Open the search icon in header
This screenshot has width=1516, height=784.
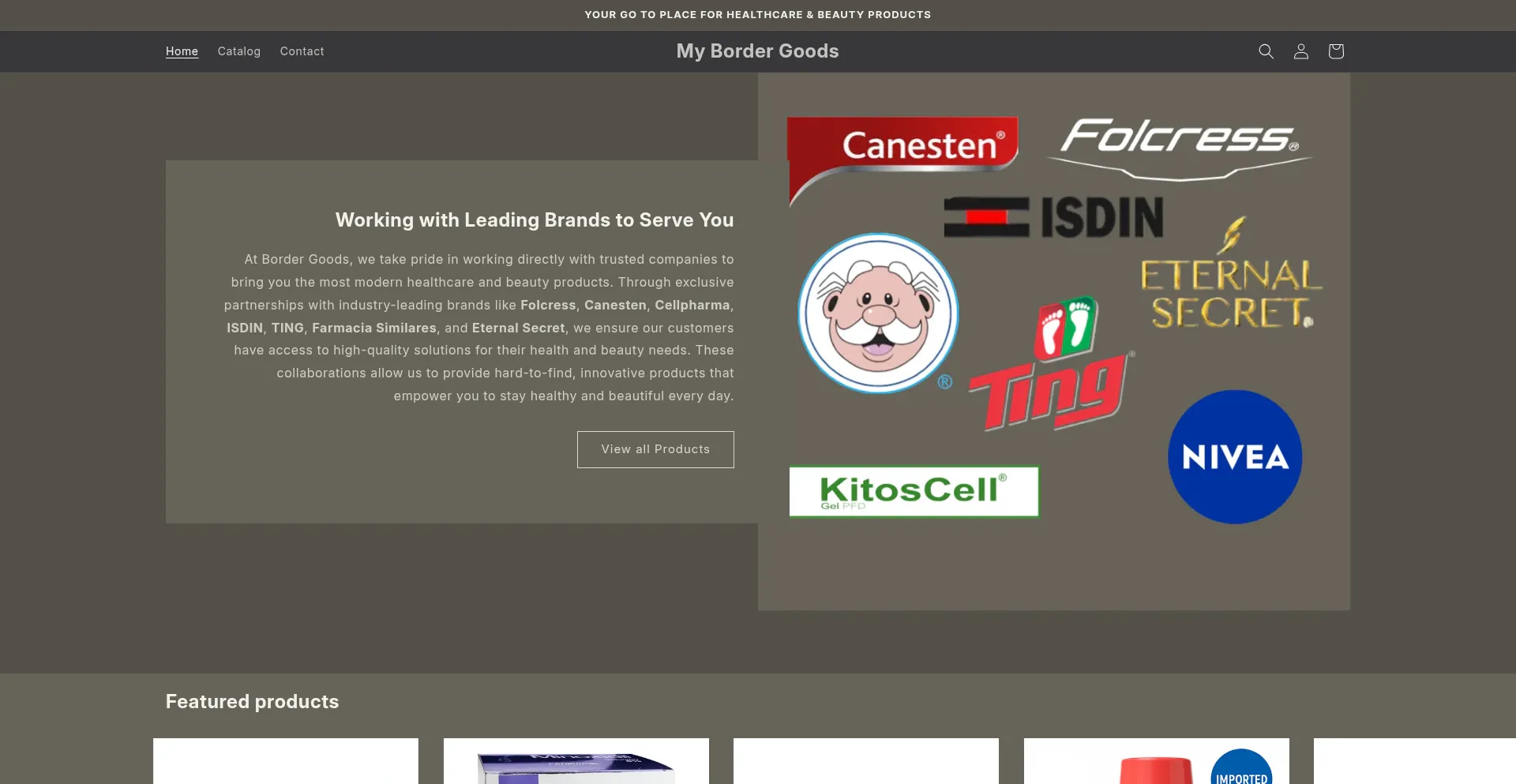pyautogui.click(x=1266, y=51)
